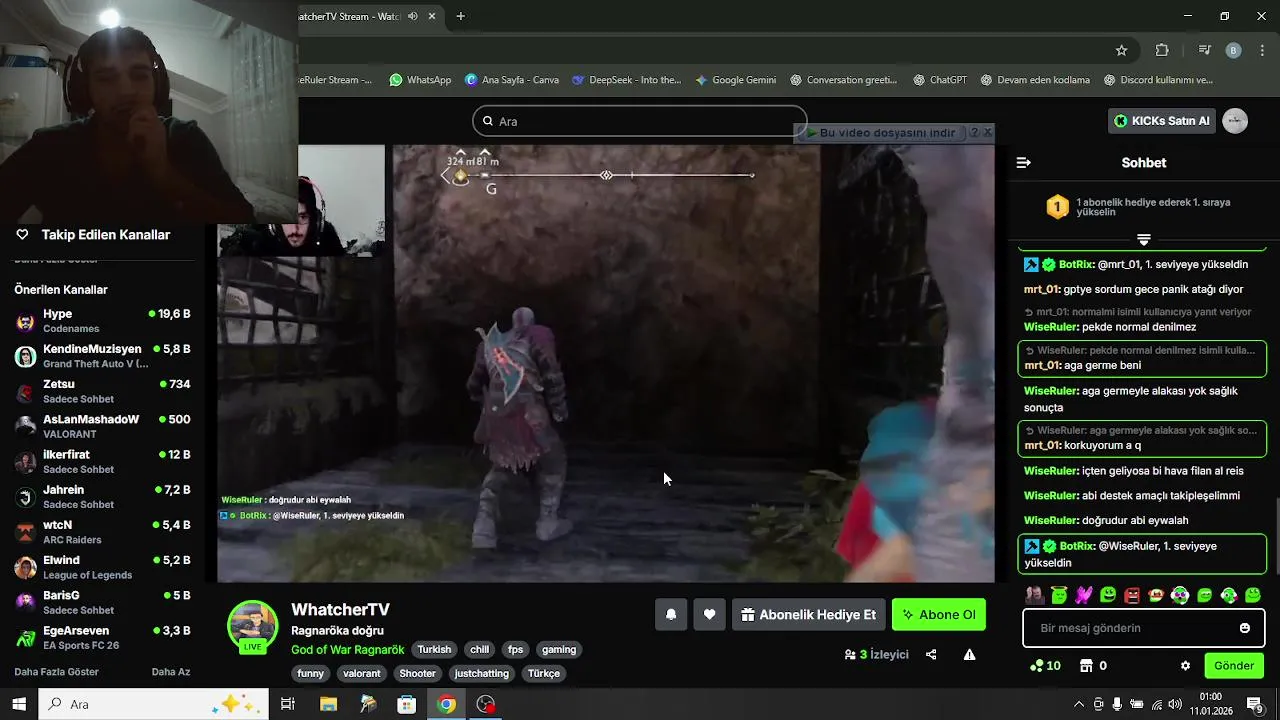1280x720 pixels.
Task: Click WhatcherTV live avatar
Action: (x=253, y=627)
